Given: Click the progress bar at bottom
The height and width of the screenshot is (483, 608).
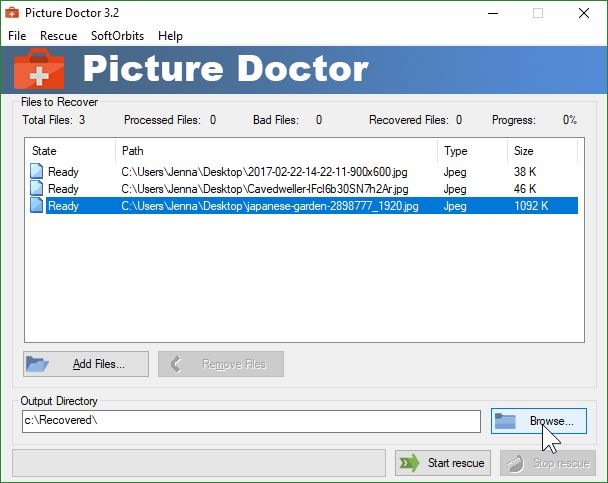Looking at the screenshot, I should pos(199,462).
